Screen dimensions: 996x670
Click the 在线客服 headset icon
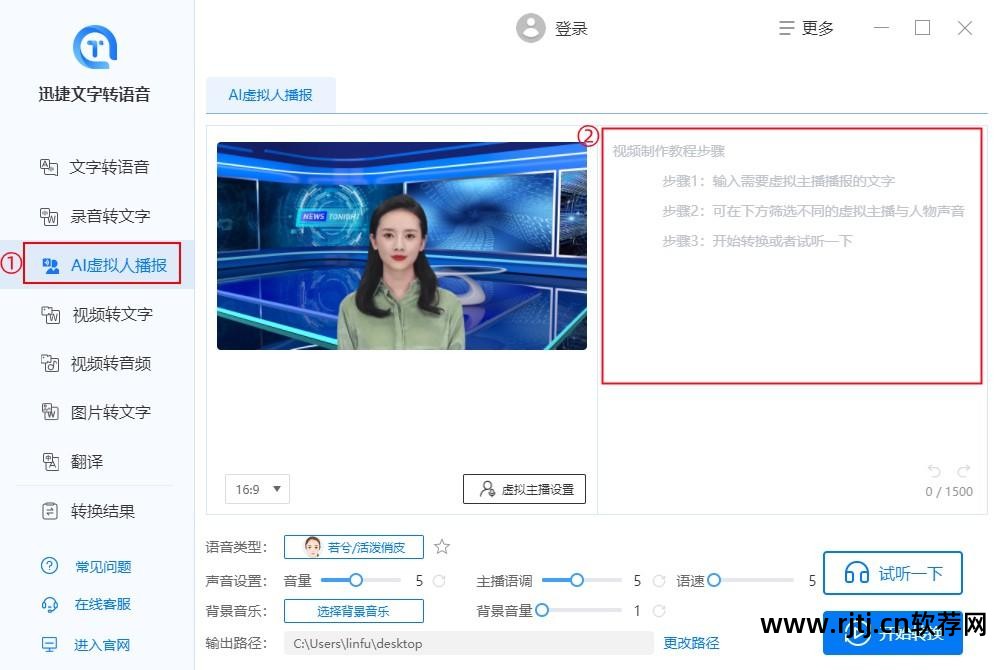pos(50,604)
